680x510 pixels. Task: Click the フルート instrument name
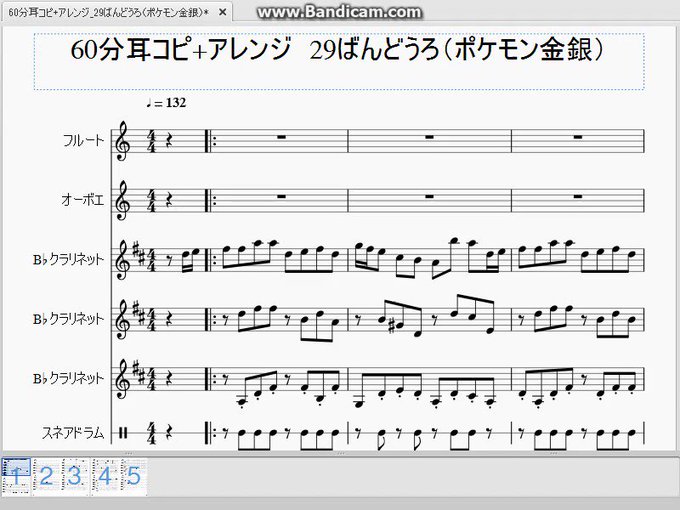coord(84,141)
